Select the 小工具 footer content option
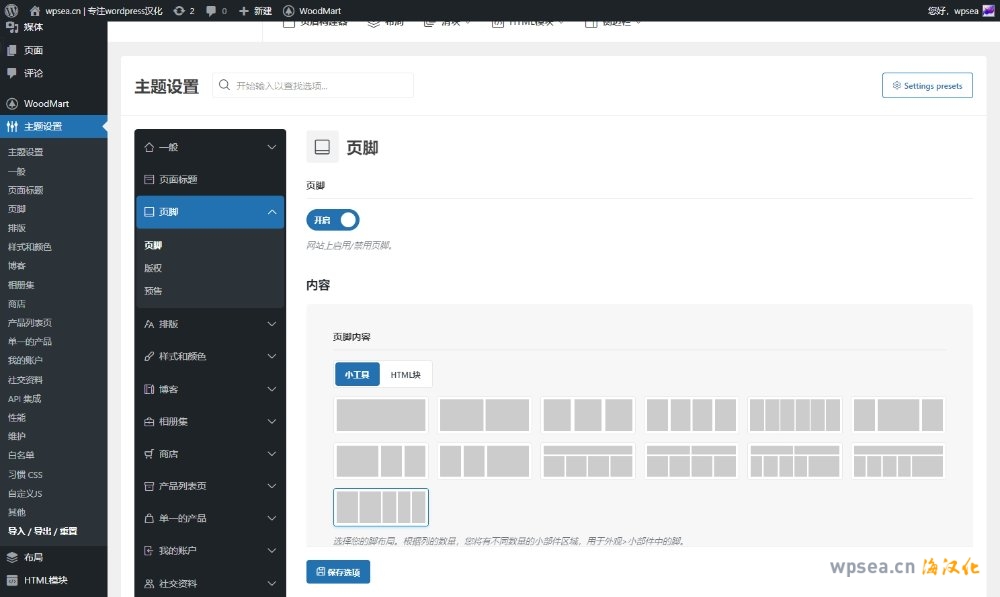 [x=357, y=374]
